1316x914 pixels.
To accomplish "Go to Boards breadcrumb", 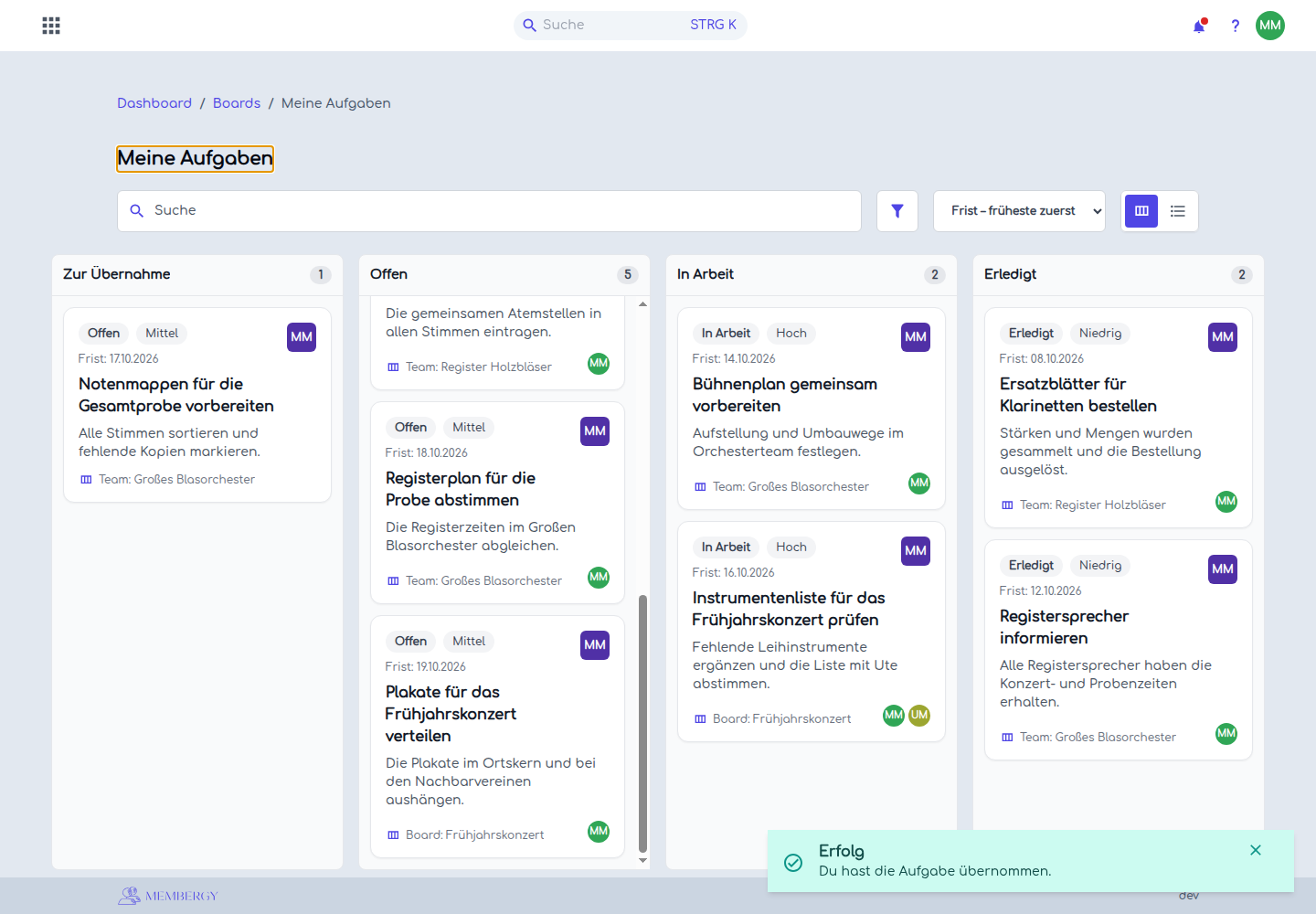I will (x=237, y=103).
